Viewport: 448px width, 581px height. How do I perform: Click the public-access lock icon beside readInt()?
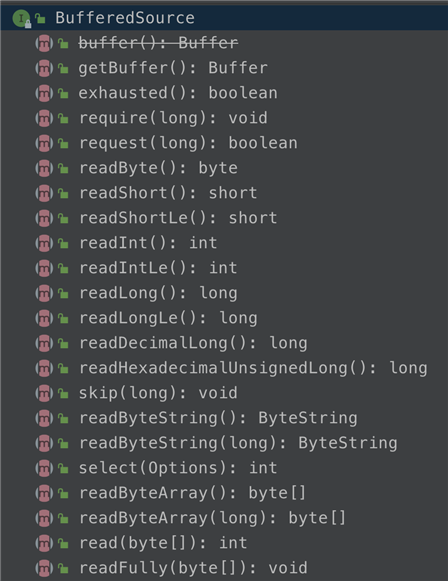click(x=63, y=243)
